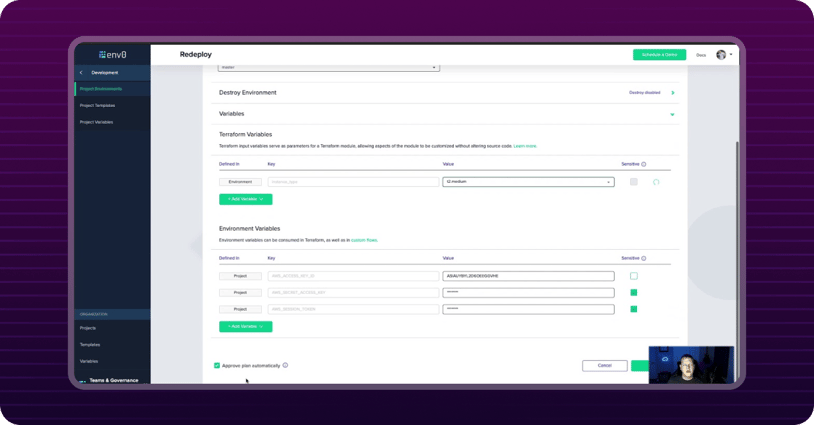Toggle Approve plan automatically checkbox

point(217,365)
